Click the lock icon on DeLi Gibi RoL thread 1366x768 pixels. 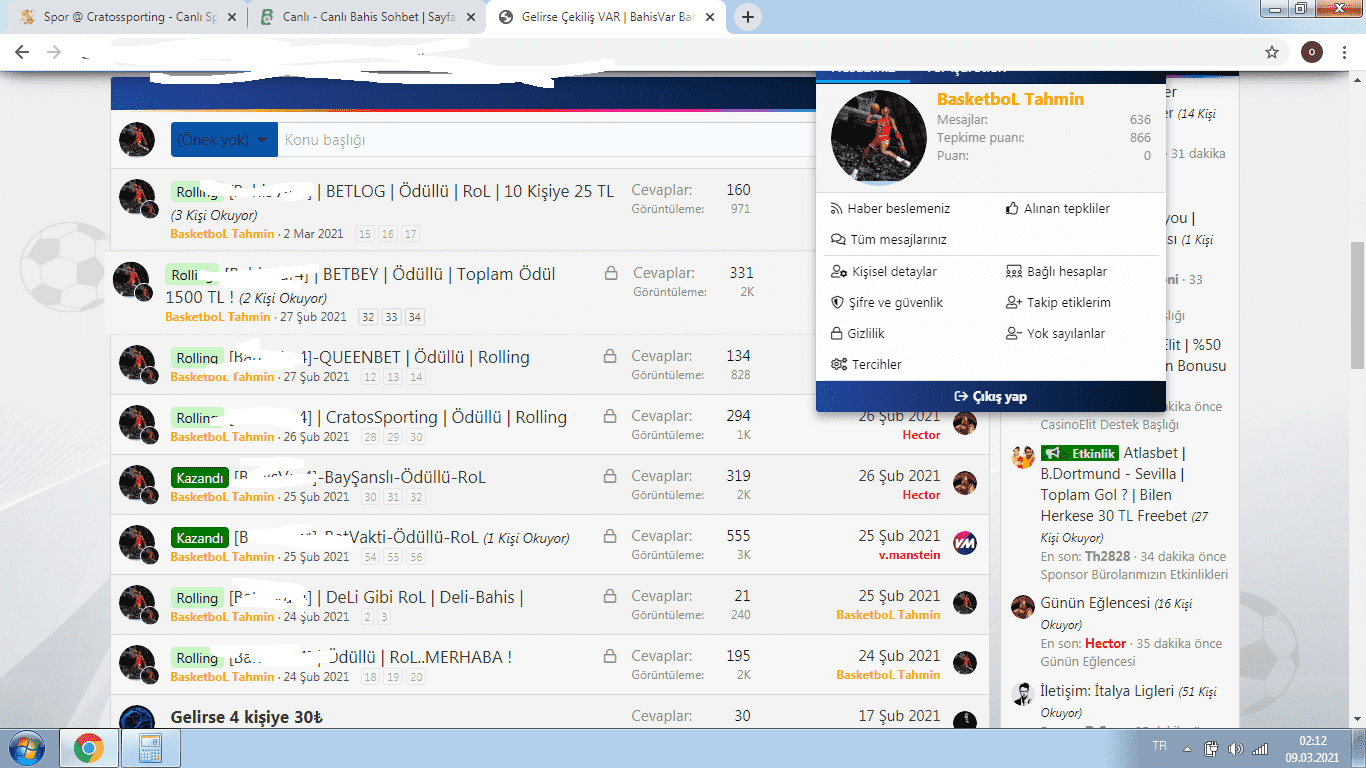pyautogui.click(x=609, y=596)
